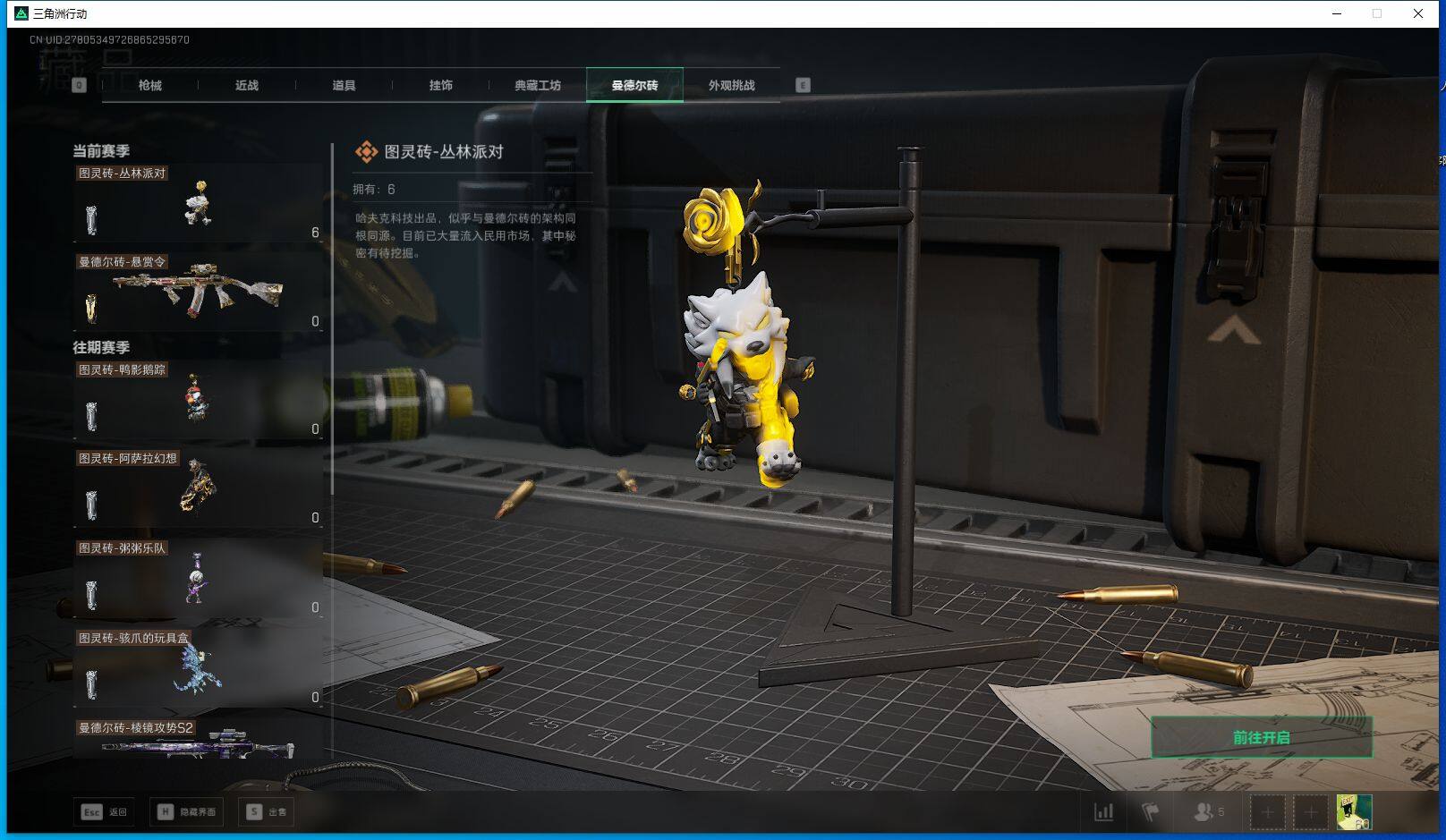This screenshot has width=1446, height=840.
Task: Click the 三角洲行动 app icon in title bar
Action: 21,13
